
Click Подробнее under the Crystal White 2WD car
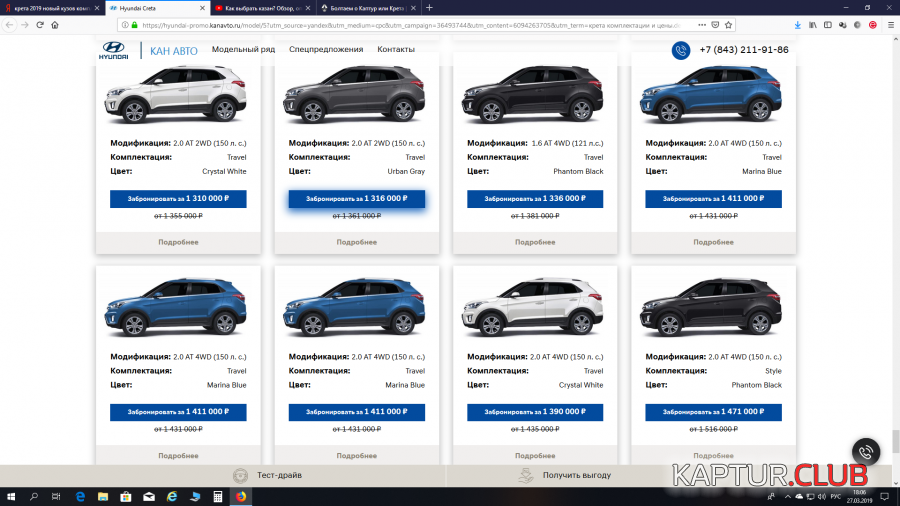point(178,242)
